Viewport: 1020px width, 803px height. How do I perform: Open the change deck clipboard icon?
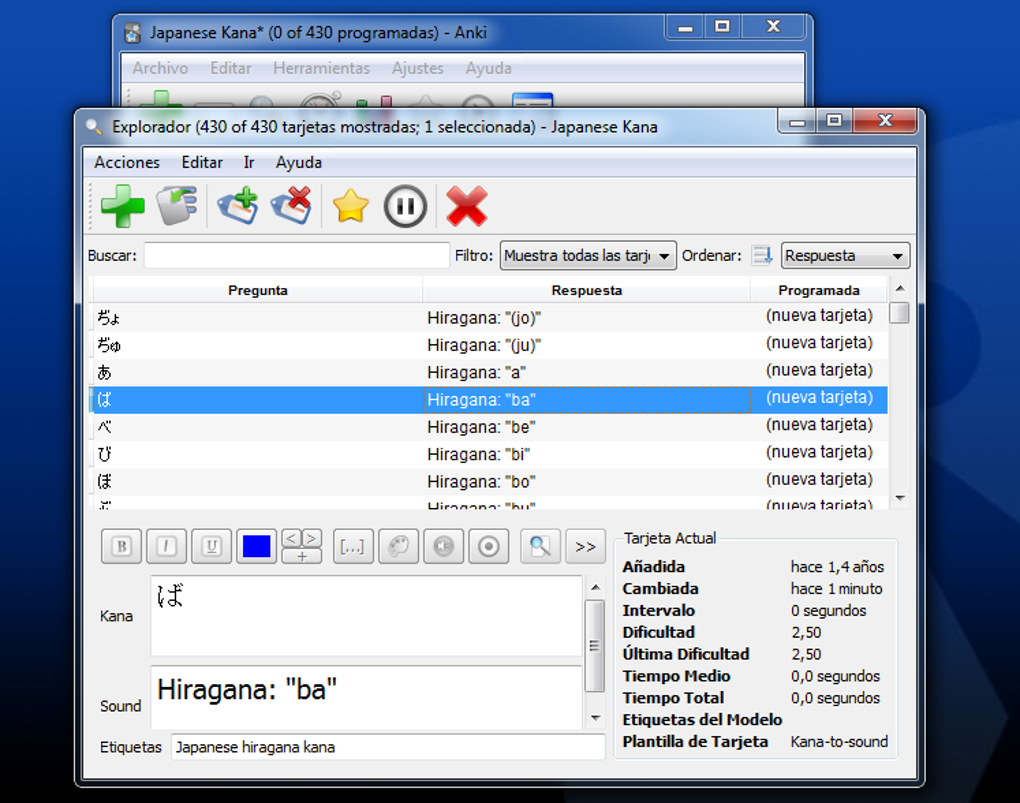tap(178, 205)
